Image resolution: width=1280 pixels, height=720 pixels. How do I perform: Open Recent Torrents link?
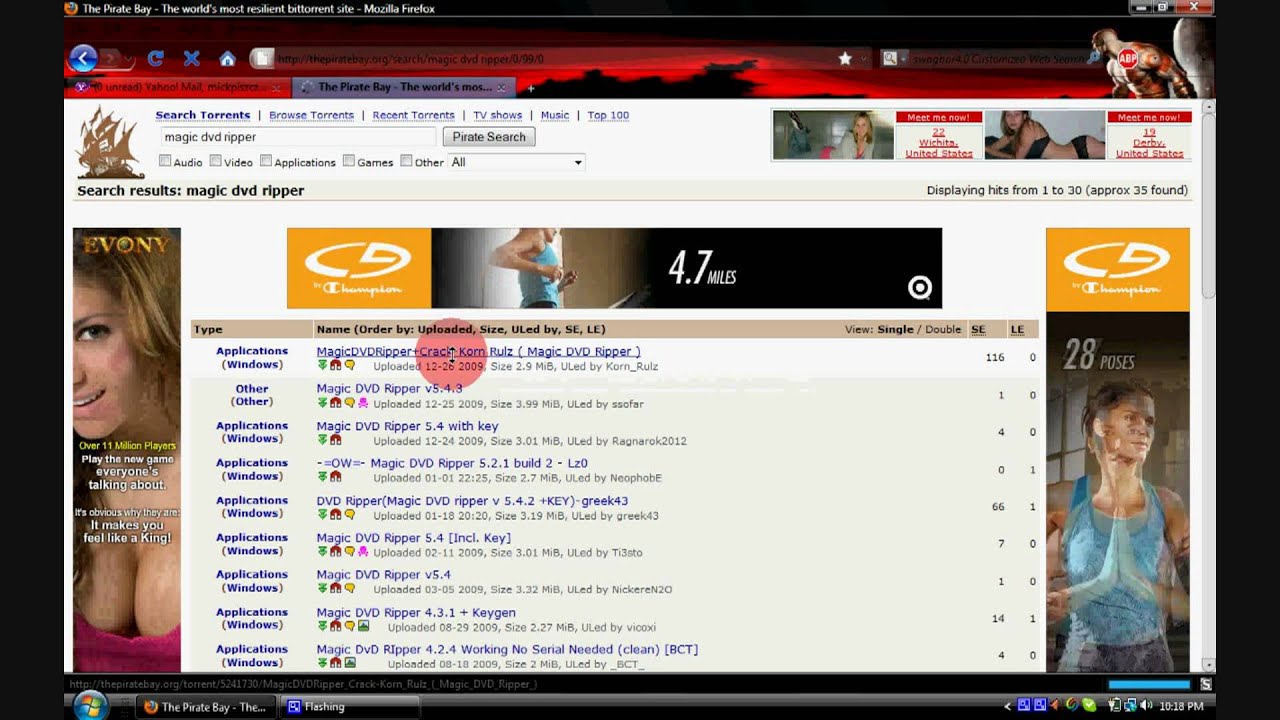[x=413, y=115]
